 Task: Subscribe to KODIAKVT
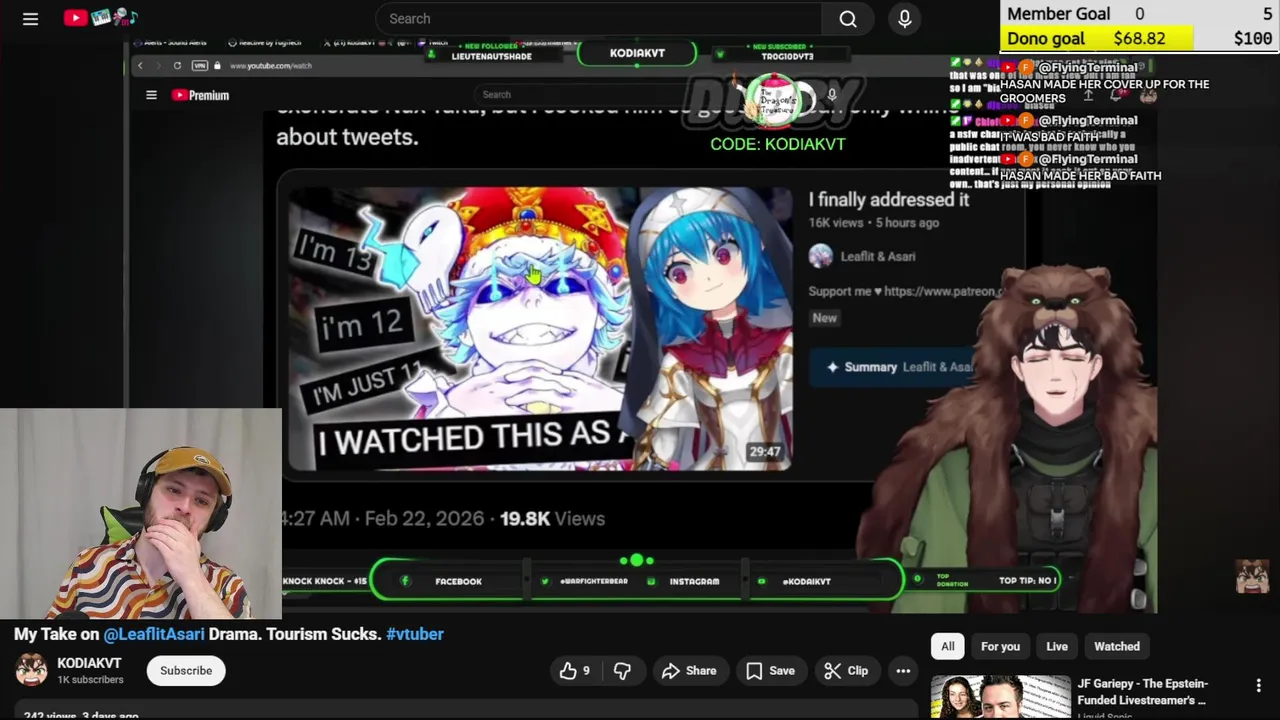click(186, 671)
